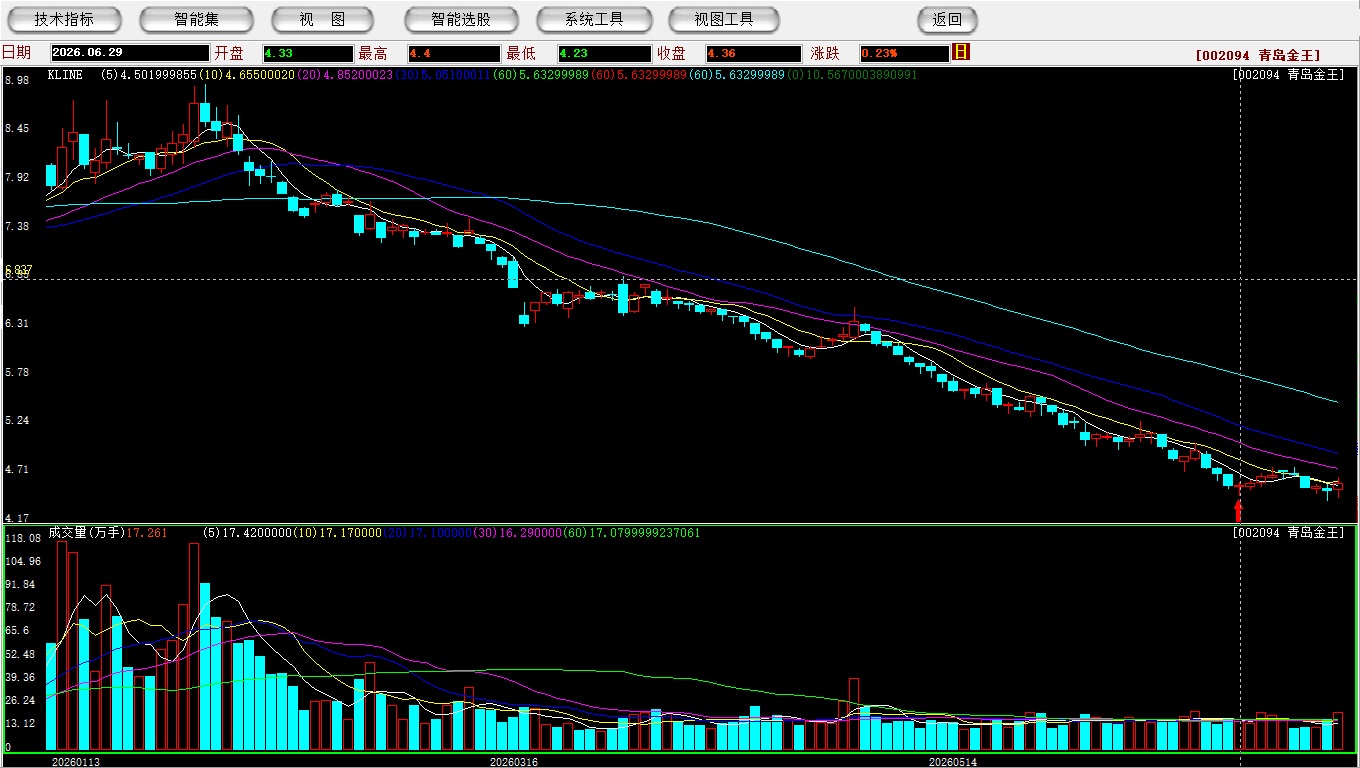Click the 返回 button
This screenshot has width=1360, height=768.
(x=947, y=19)
